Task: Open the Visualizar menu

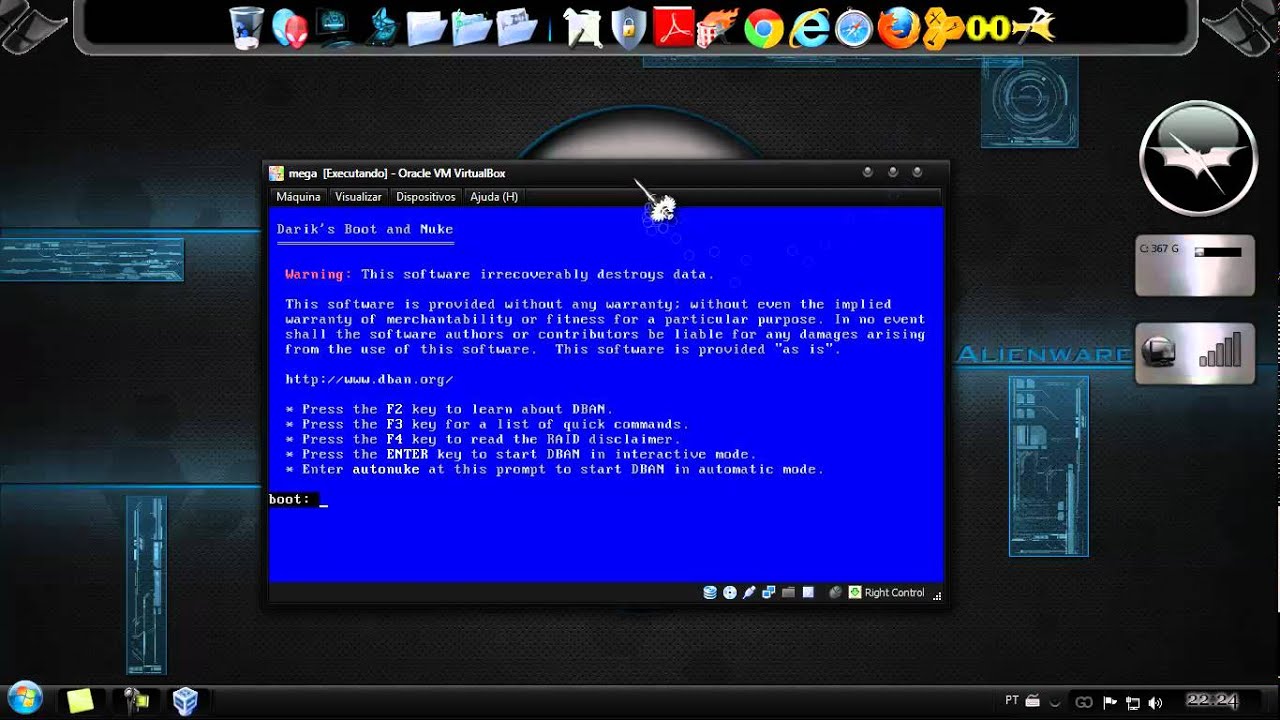Action: click(x=358, y=197)
